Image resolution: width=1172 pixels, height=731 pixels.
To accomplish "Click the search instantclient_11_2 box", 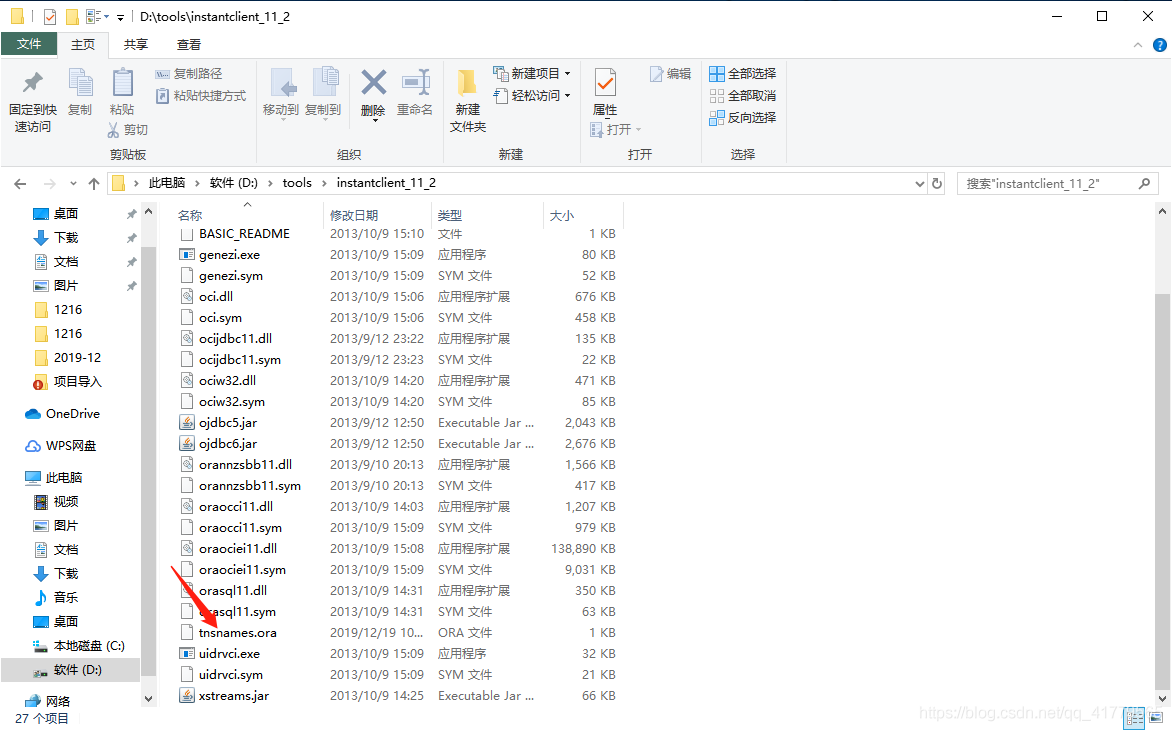I will 1058,183.
